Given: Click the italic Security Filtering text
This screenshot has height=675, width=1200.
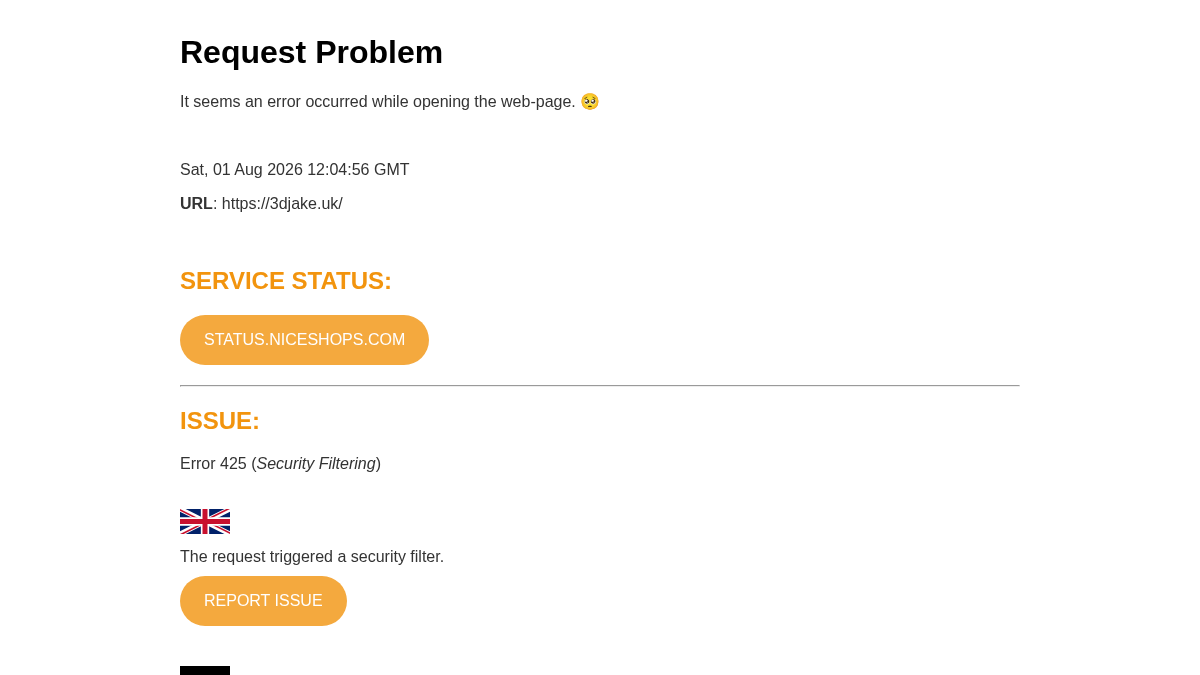Looking at the screenshot, I should click(x=316, y=464).
